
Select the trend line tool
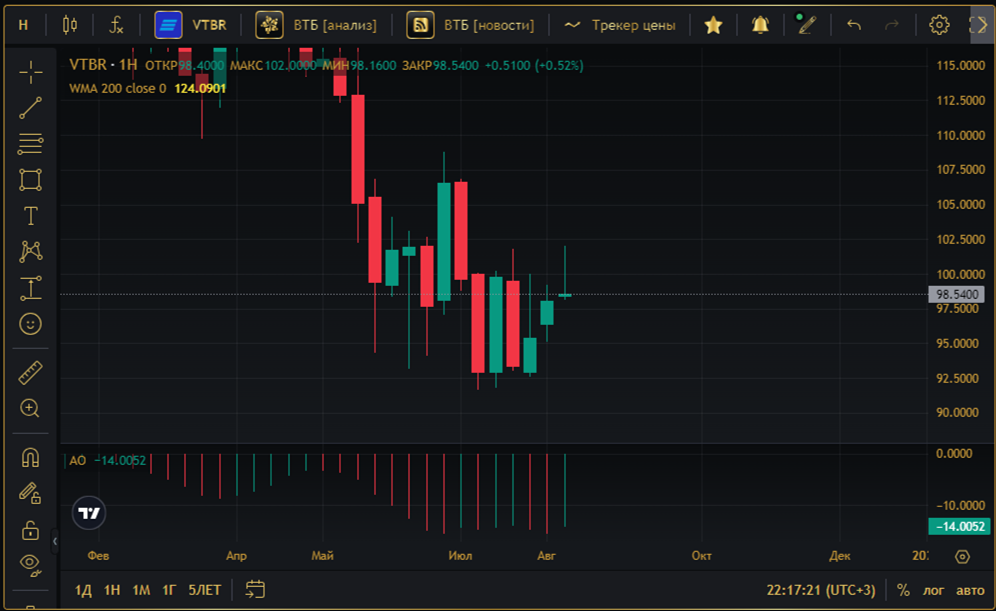(30, 108)
